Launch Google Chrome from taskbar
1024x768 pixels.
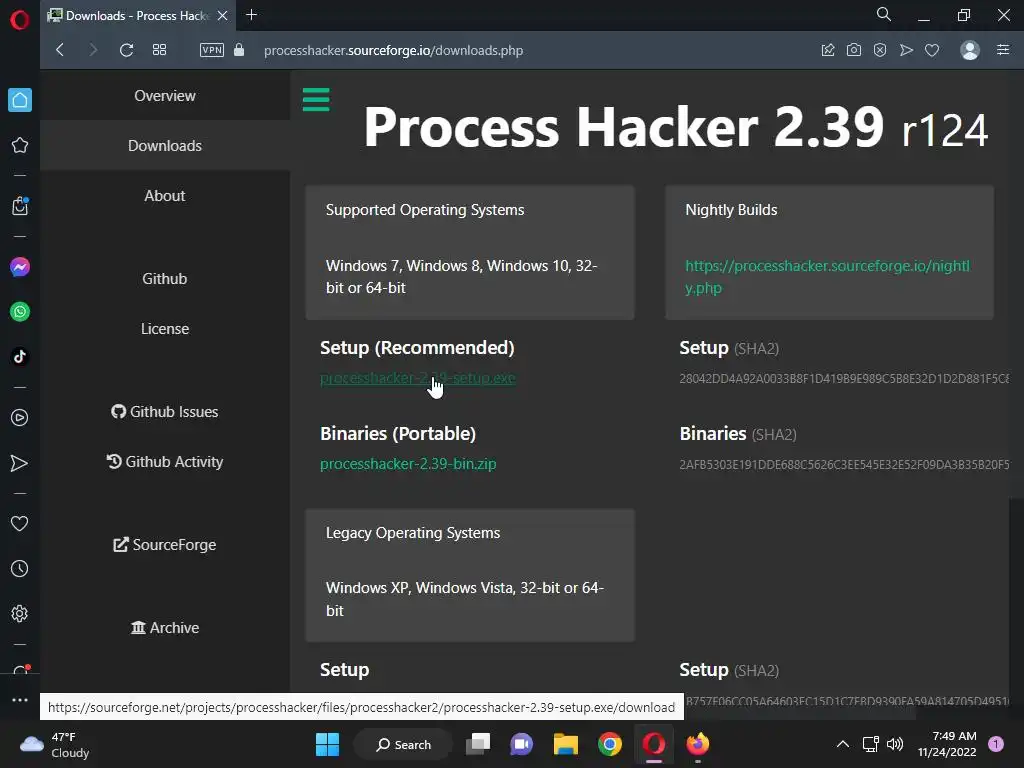coord(609,744)
